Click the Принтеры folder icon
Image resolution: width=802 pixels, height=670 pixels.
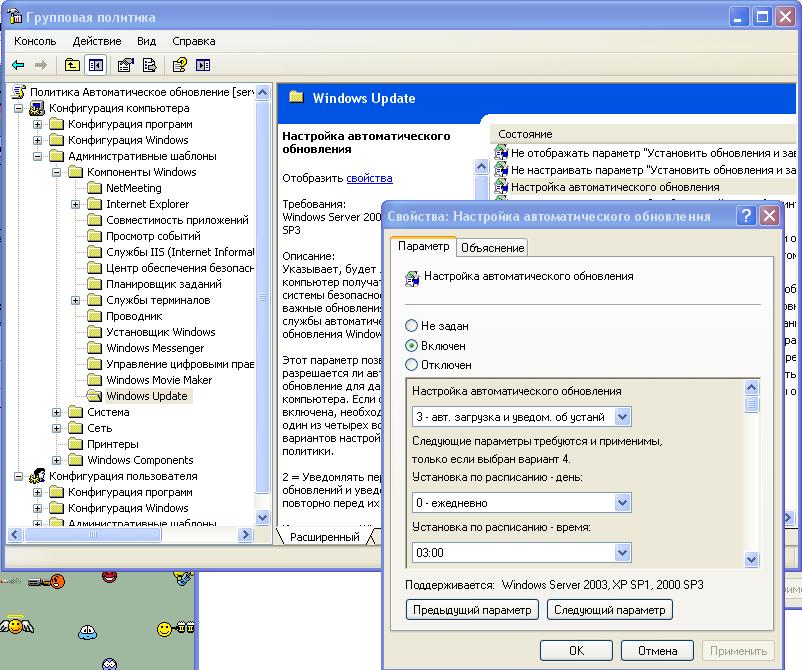pyautogui.click(x=76, y=443)
